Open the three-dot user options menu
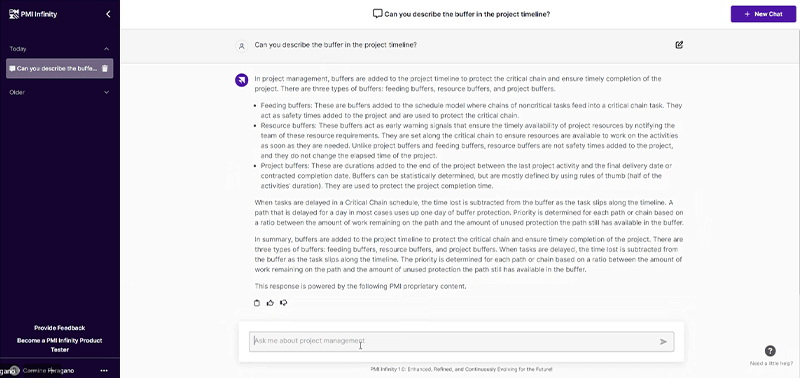The image size is (800, 378). tap(104, 371)
